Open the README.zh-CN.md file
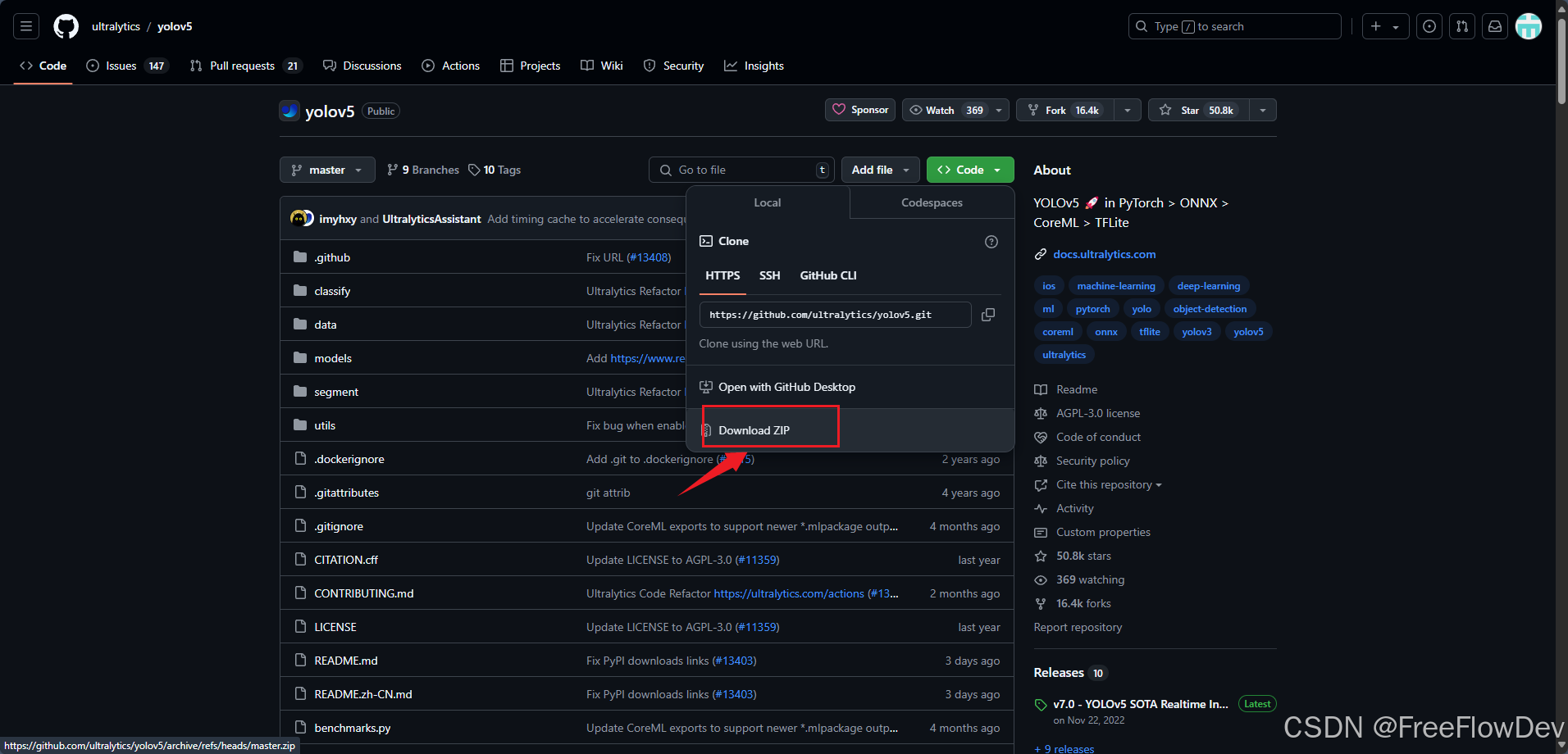The width and height of the screenshot is (1568, 754). [x=363, y=694]
